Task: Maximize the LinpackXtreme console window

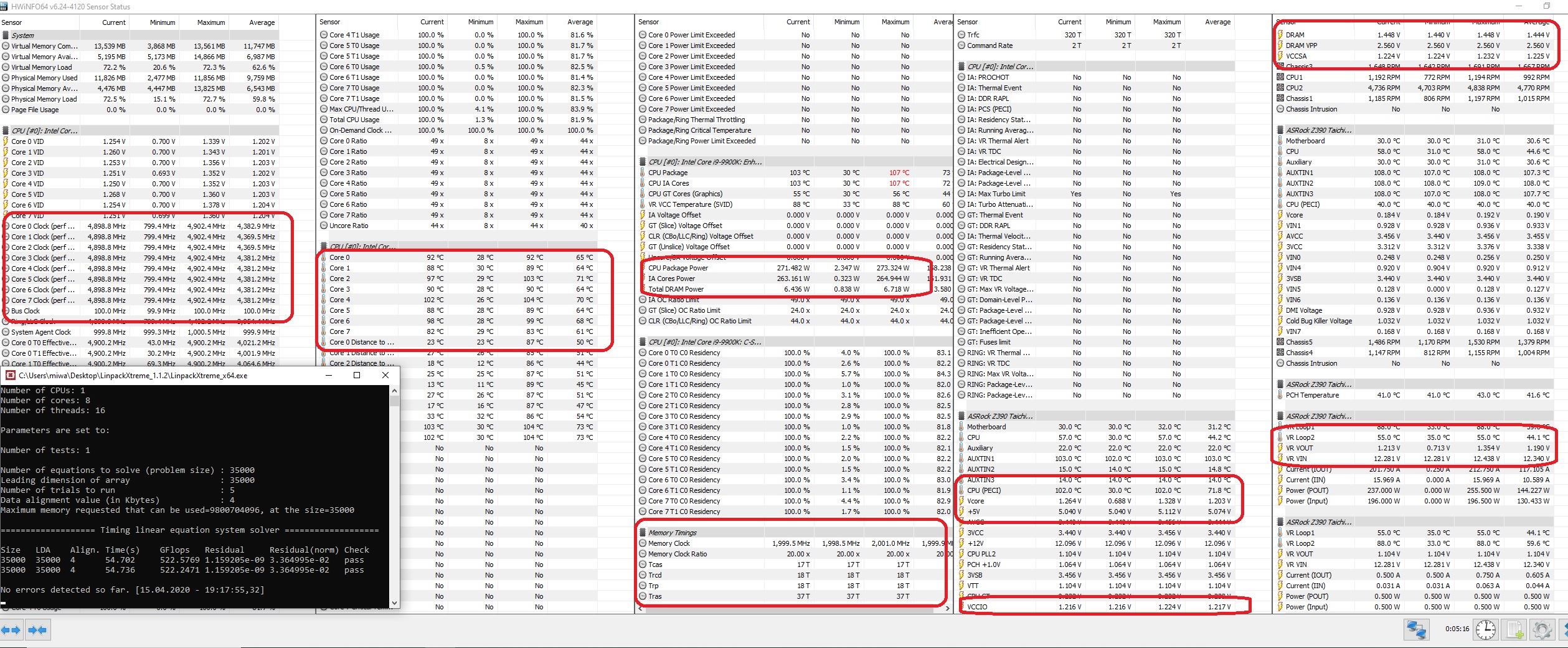Action: point(357,375)
